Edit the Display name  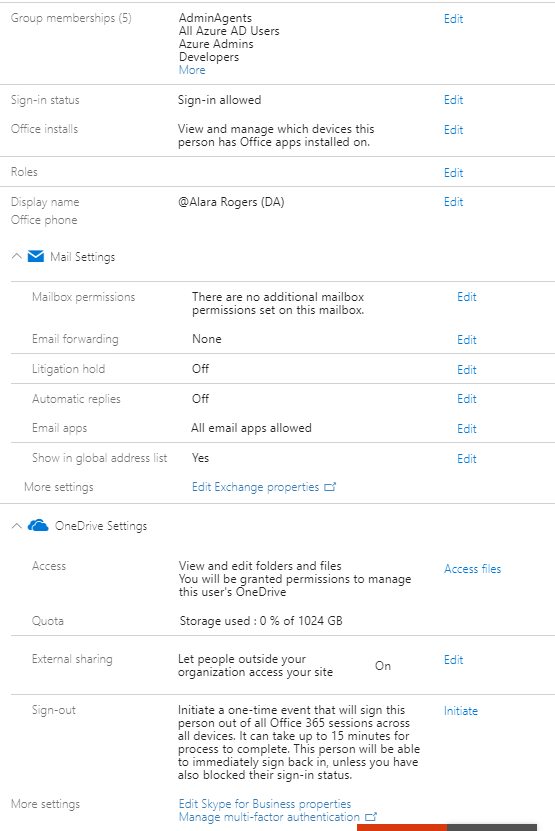(x=453, y=202)
